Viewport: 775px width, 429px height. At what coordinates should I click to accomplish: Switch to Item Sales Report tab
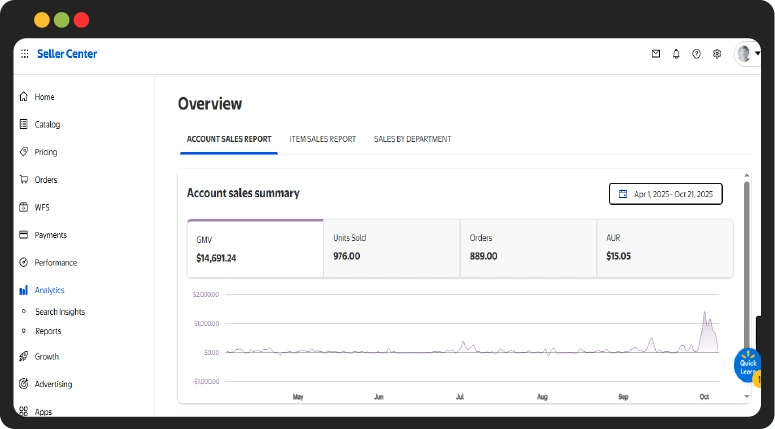pyautogui.click(x=322, y=139)
